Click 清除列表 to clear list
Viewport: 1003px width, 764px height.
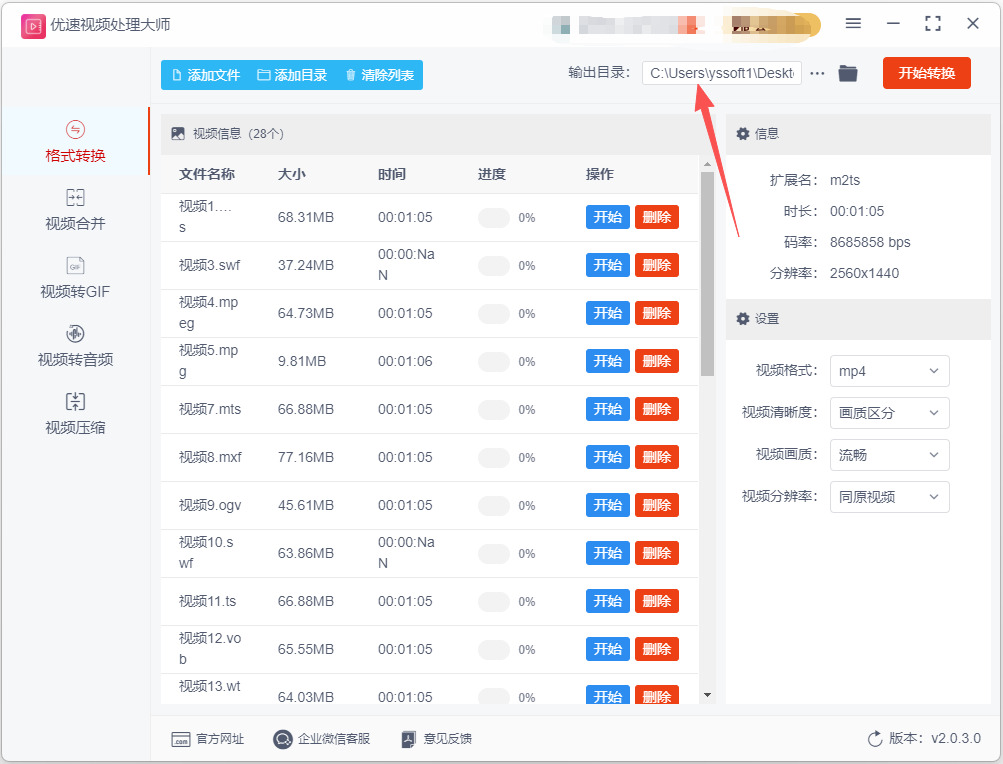(379, 75)
